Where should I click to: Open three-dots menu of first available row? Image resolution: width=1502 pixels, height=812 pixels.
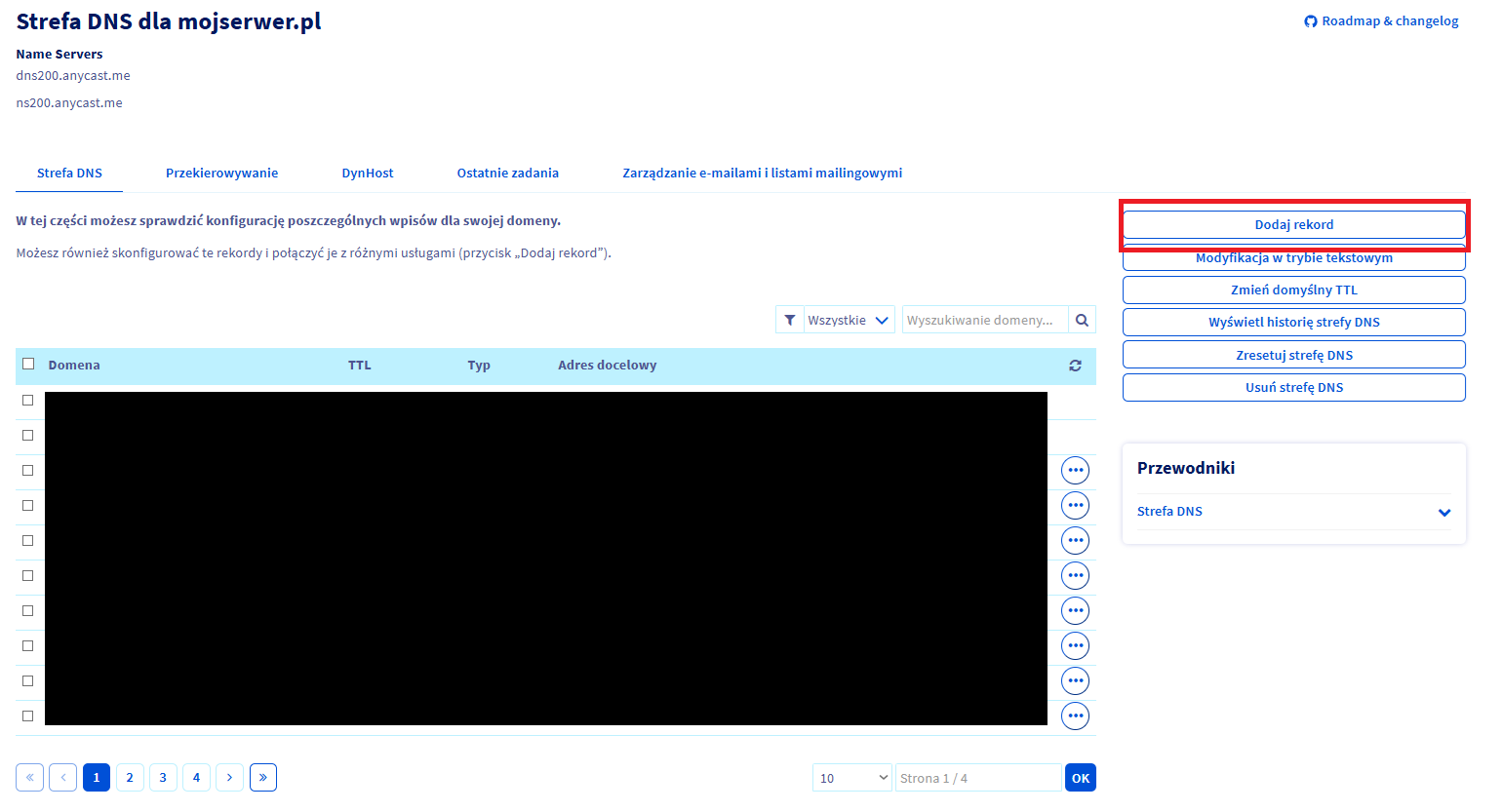pos(1075,470)
